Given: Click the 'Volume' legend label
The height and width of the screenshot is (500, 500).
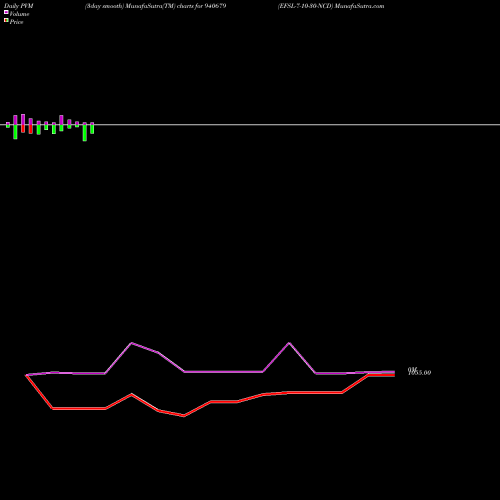Looking at the screenshot, I should 19,14.
